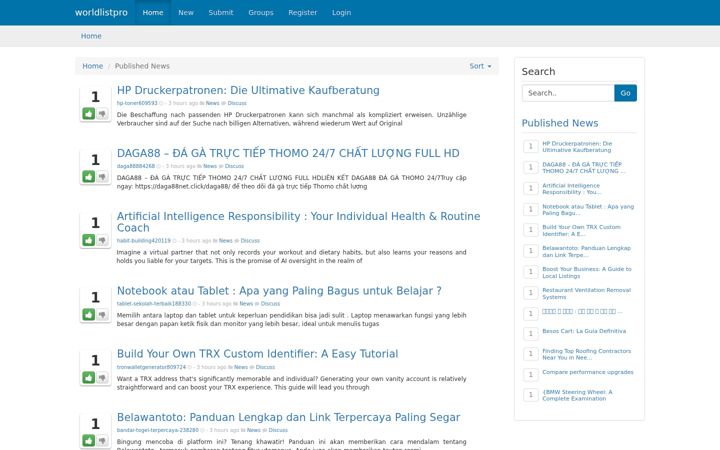Open the Login page
The image size is (720, 450).
pyautogui.click(x=342, y=12)
